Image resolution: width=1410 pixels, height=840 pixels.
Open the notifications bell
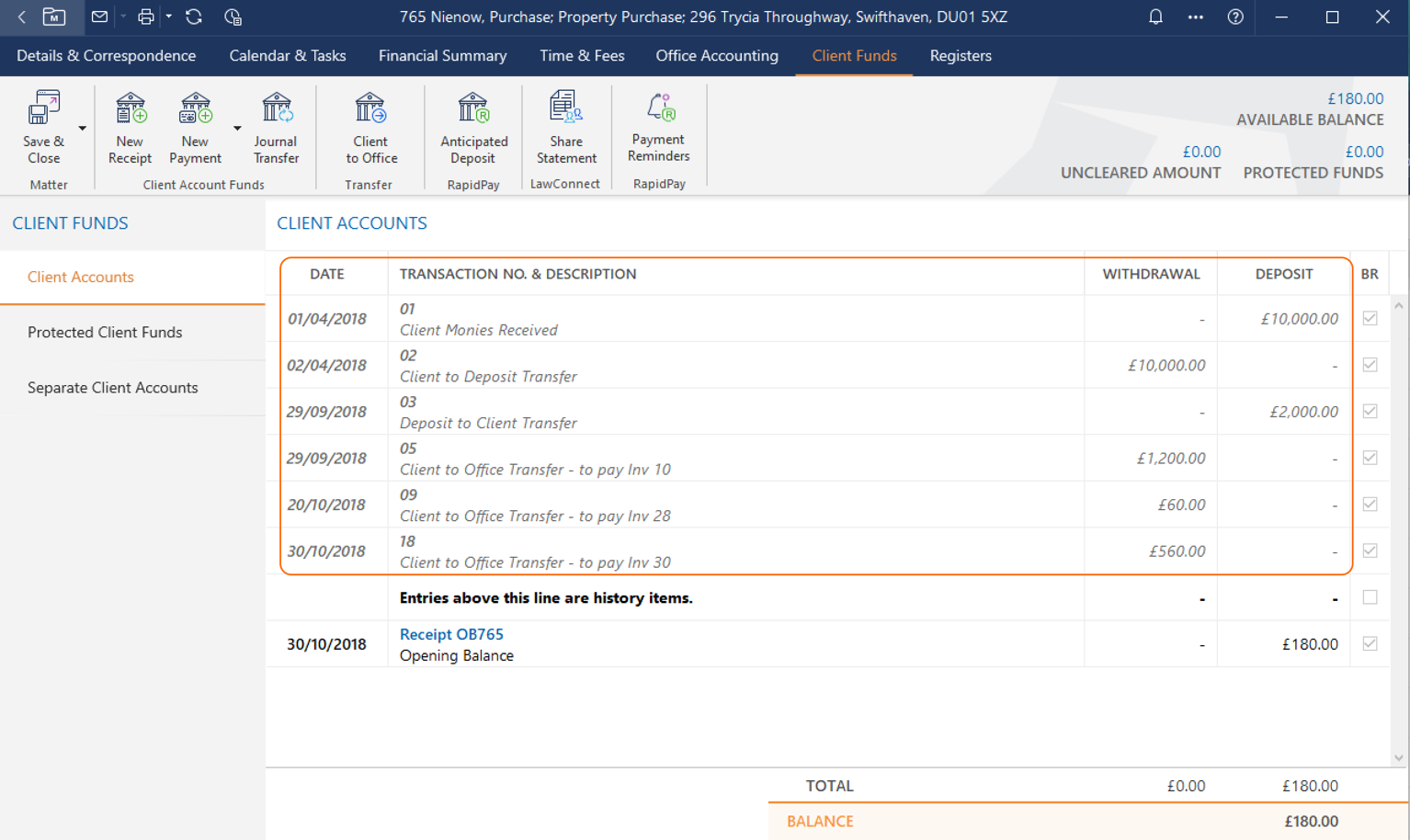point(1155,17)
